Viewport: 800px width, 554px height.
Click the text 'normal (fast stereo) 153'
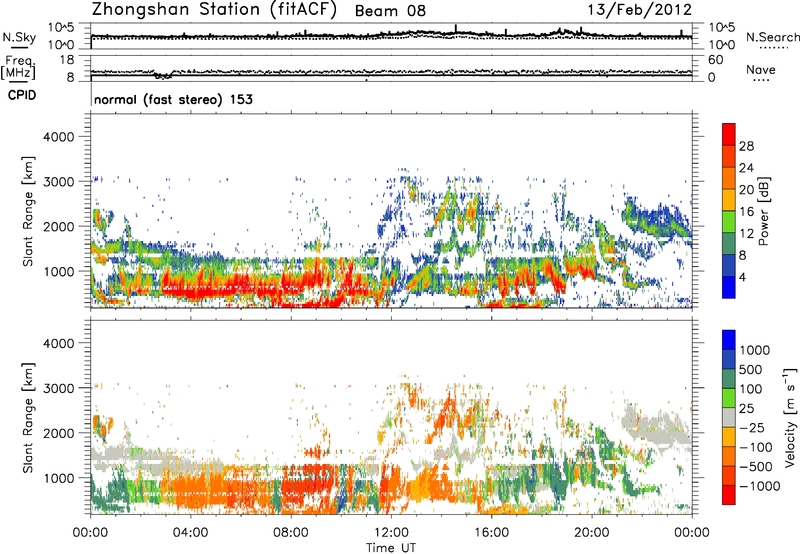click(x=173, y=99)
